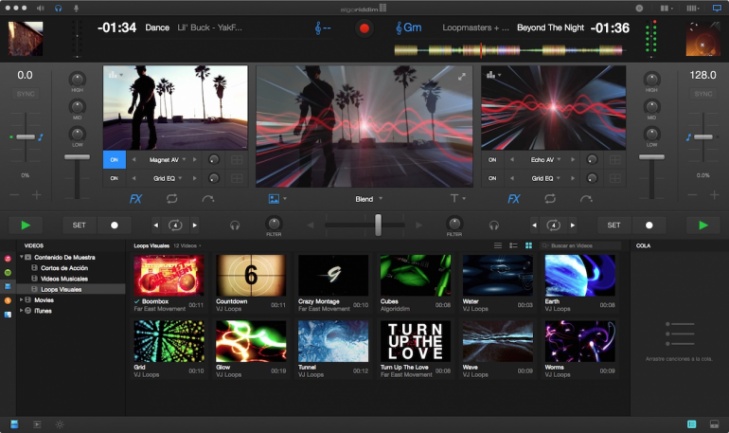This screenshot has width=729, height=433.
Task: Open the Echo AV effect pad grid
Action: click(x=615, y=160)
